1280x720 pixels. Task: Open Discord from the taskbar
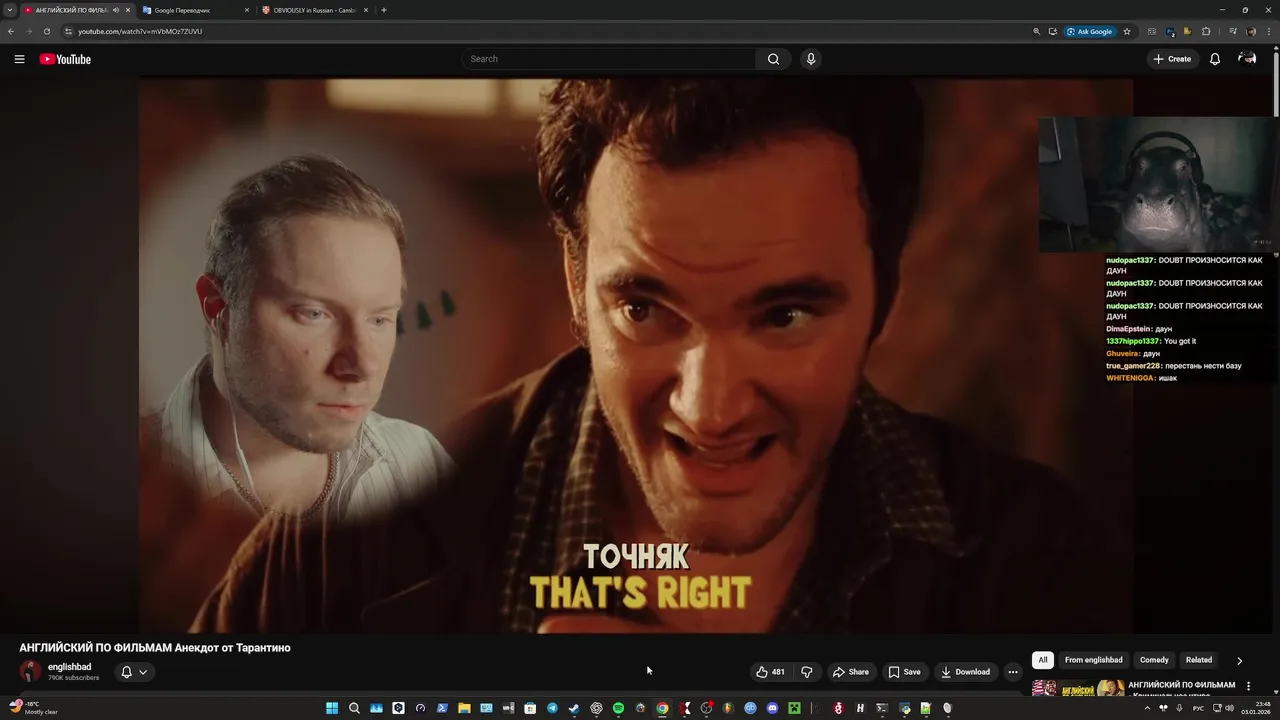click(772, 708)
